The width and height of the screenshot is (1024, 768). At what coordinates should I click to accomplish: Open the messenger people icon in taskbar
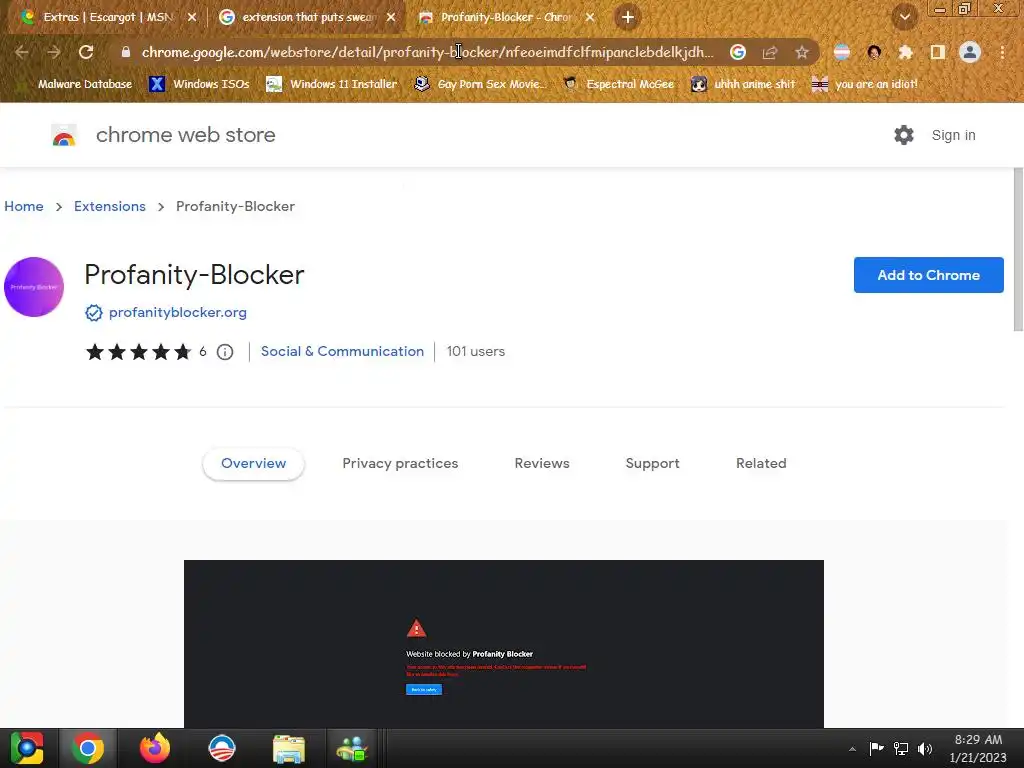352,748
